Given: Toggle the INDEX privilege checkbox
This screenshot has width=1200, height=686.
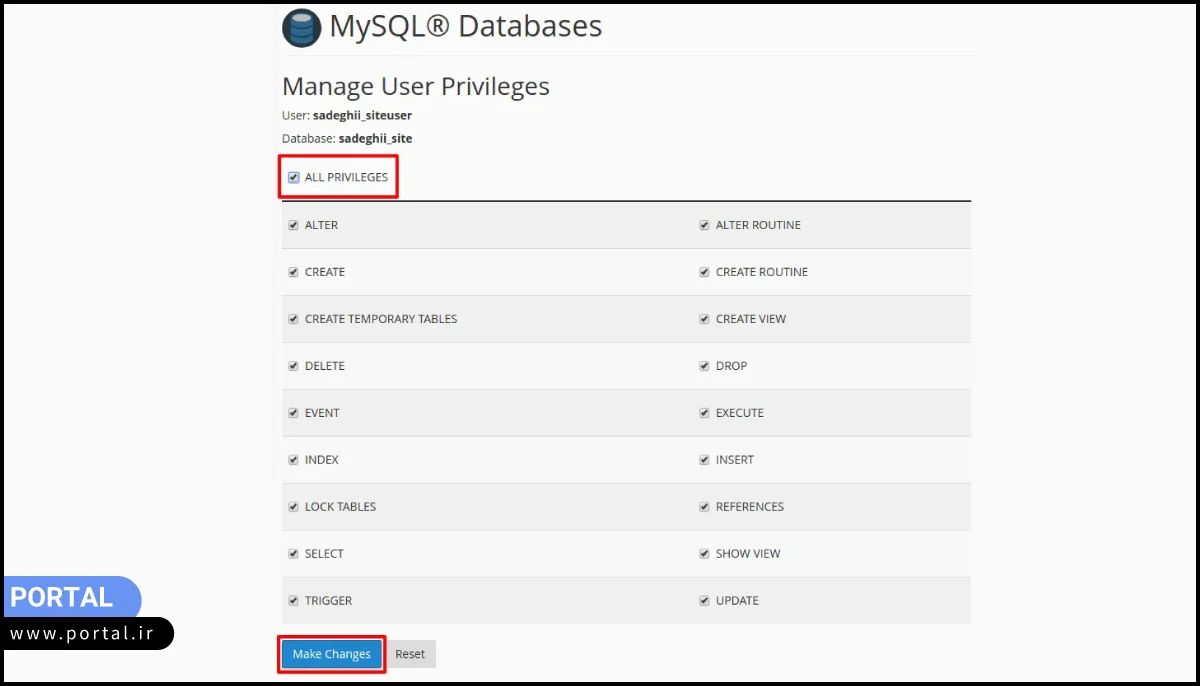Looking at the screenshot, I should pos(294,460).
